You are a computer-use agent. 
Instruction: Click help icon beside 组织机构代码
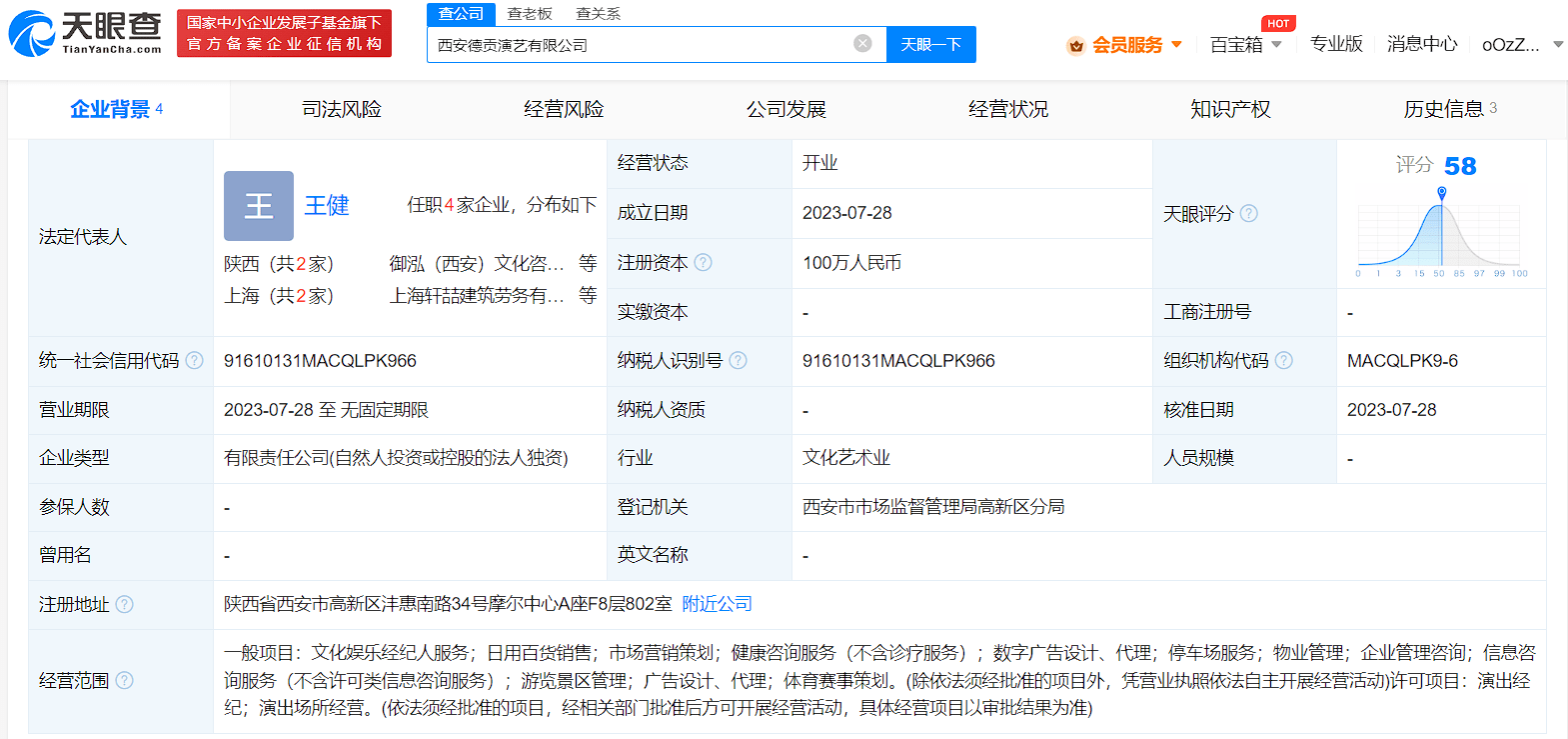point(1284,361)
